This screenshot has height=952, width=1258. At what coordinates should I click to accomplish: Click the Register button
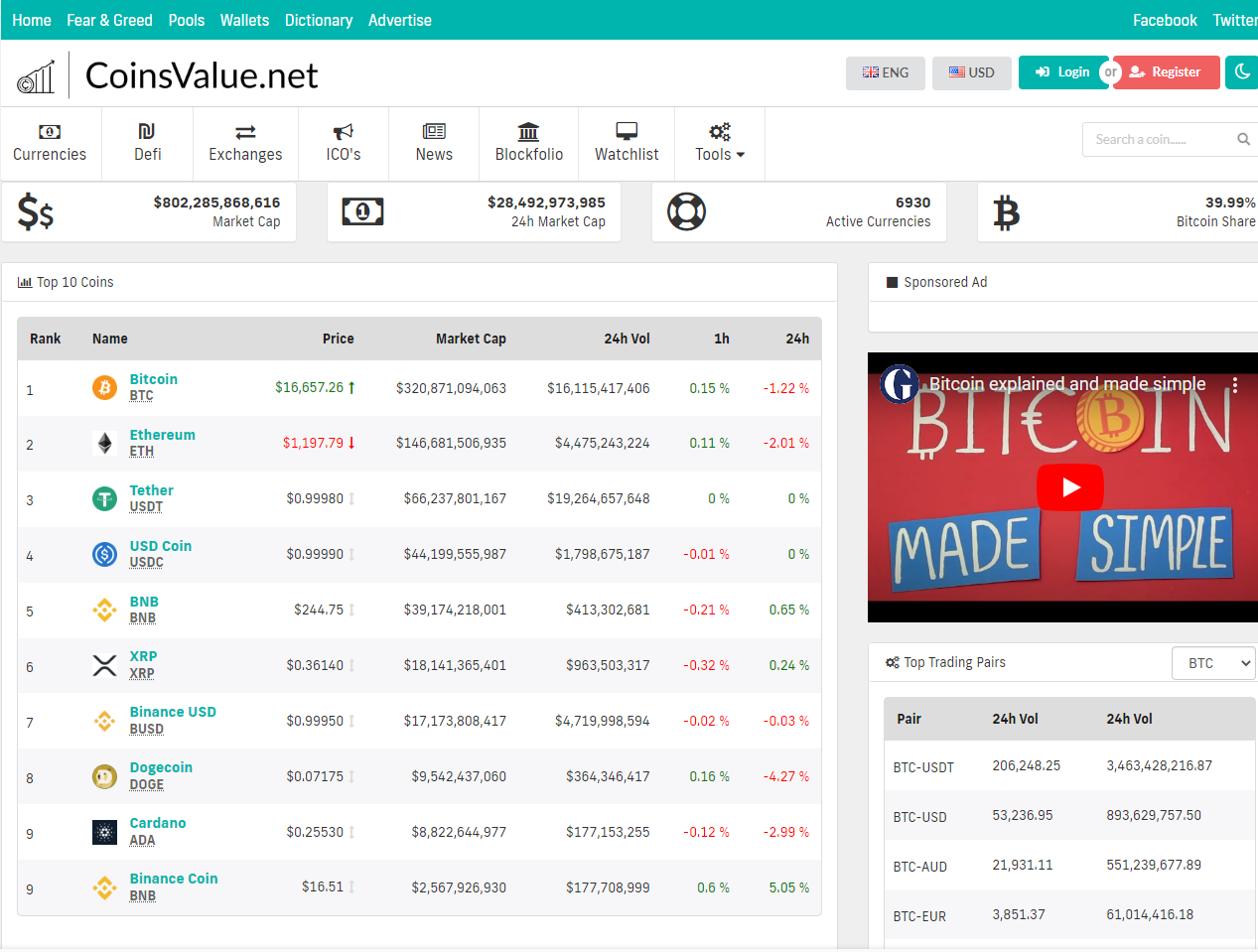[1167, 72]
